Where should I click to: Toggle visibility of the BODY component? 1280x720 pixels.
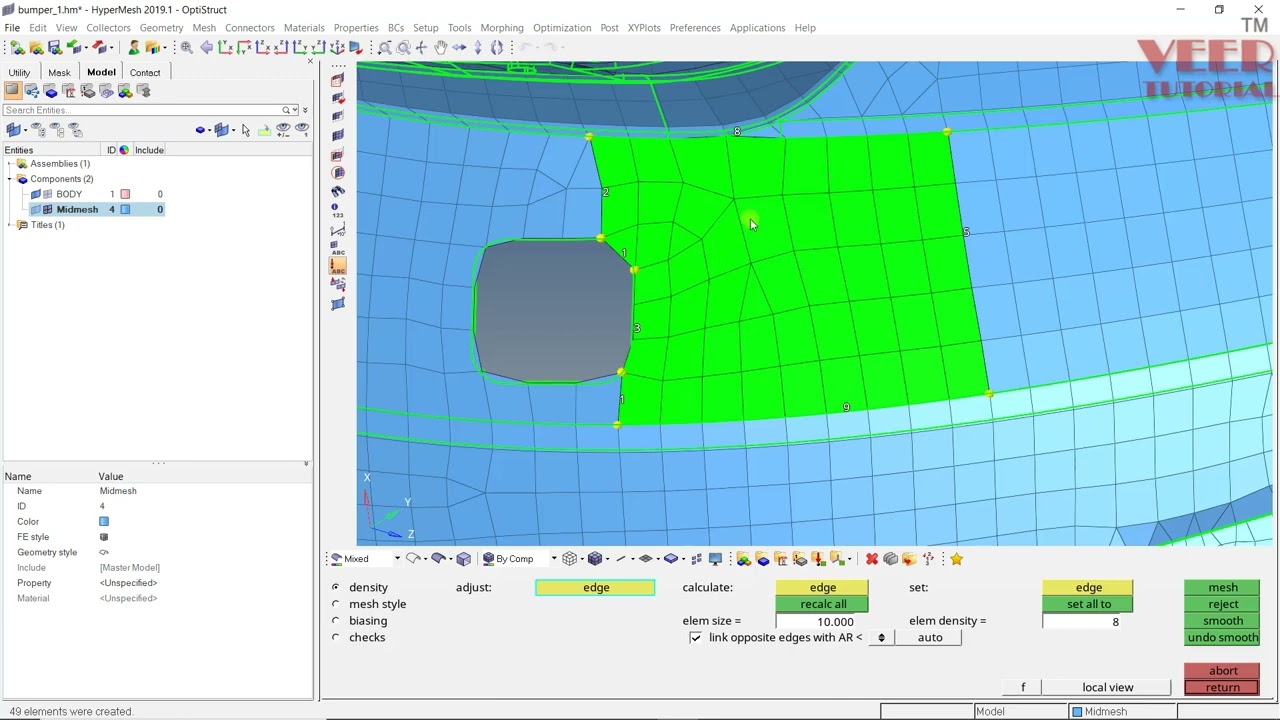click(36, 194)
